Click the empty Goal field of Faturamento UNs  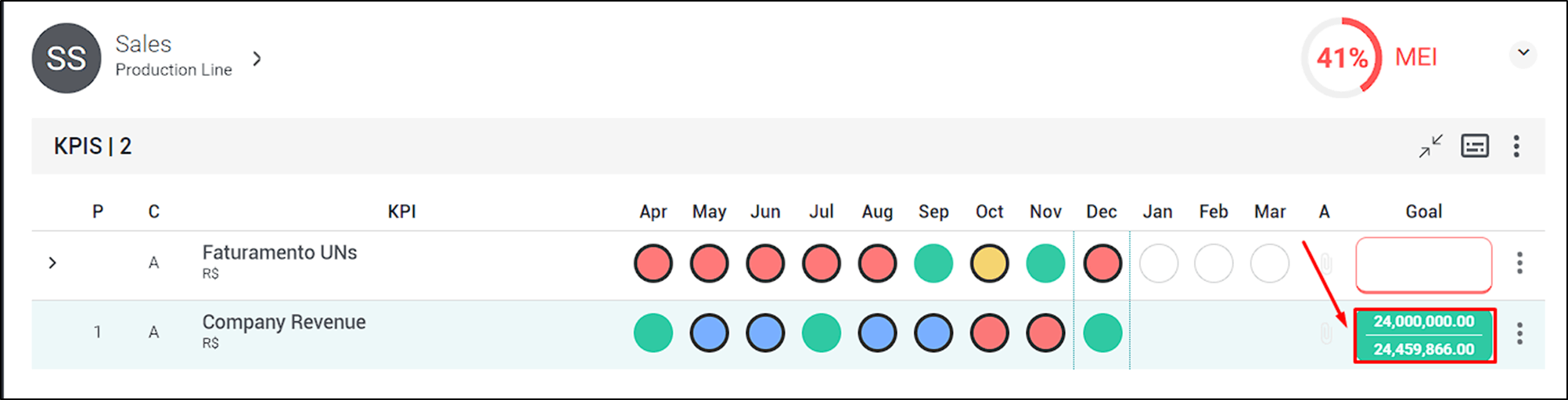(1424, 265)
